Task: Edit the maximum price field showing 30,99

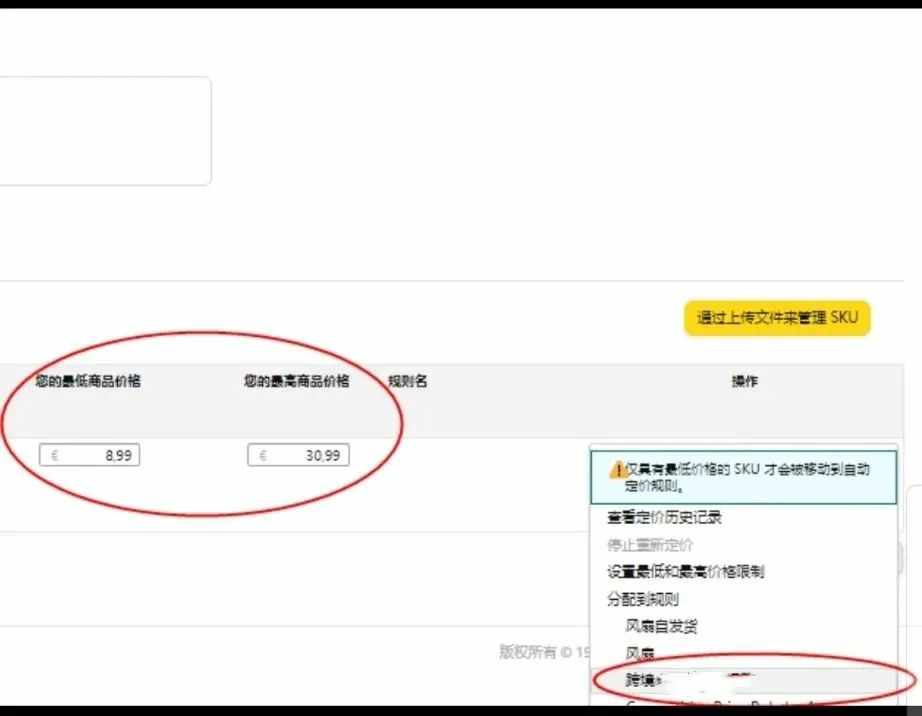Action: point(298,455)
